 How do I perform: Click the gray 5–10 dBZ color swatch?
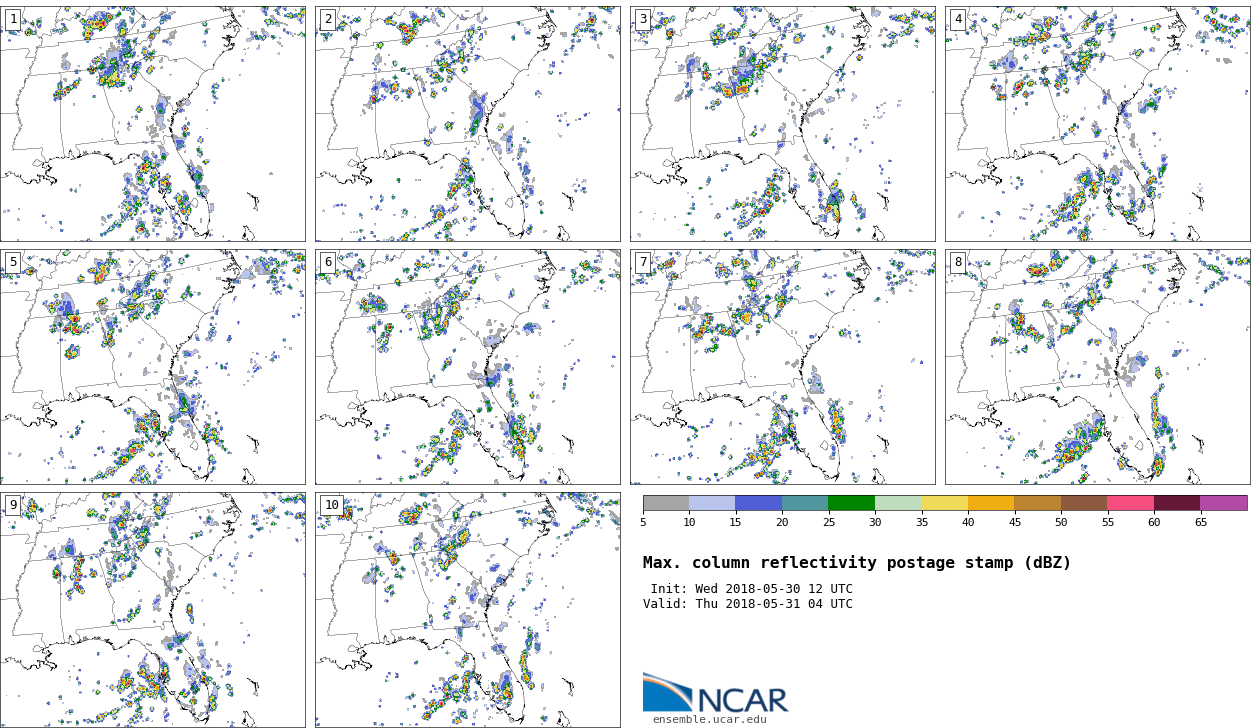pyautogui.click(x=666, y=503)
